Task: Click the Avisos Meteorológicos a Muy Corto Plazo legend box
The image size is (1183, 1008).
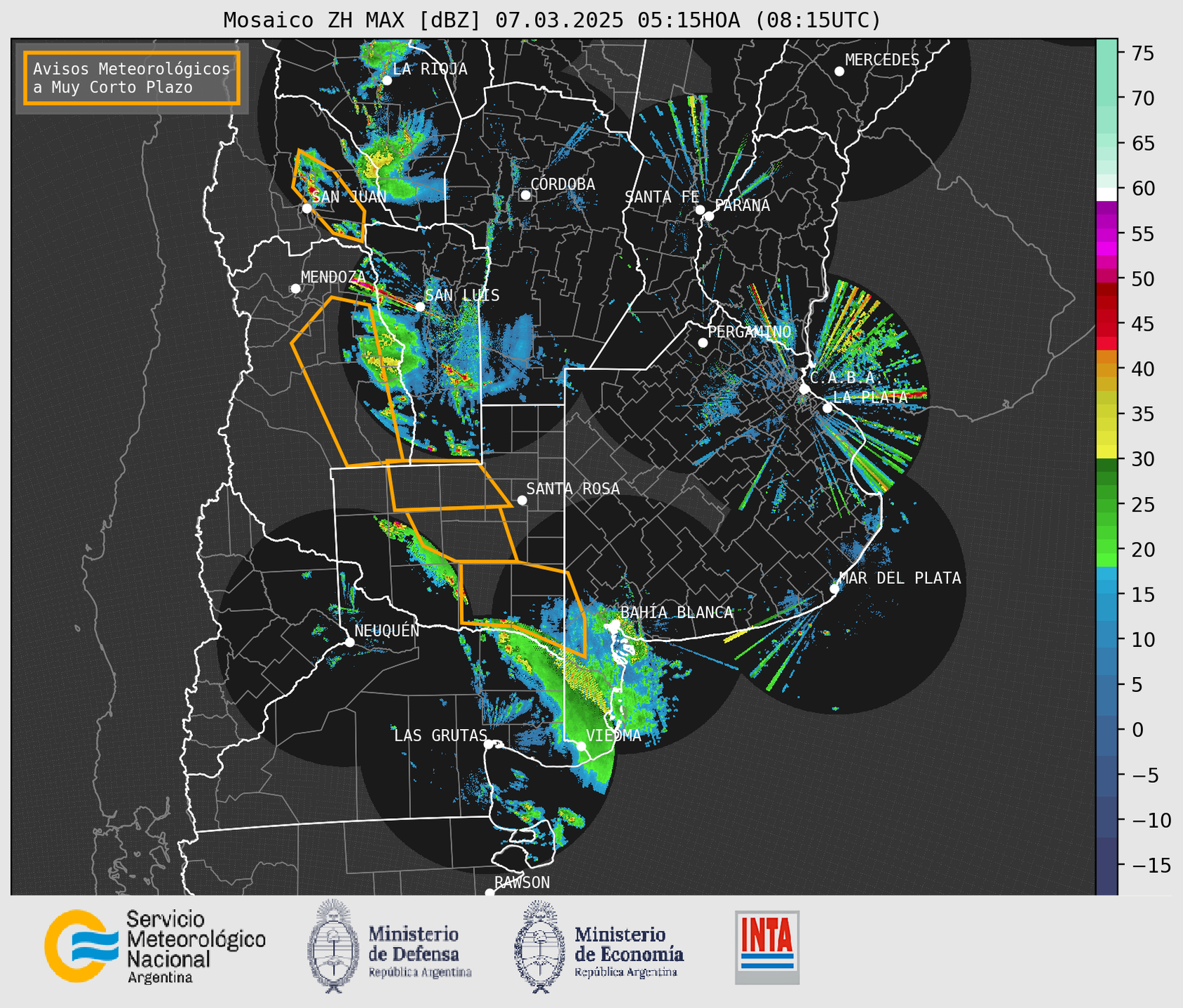Action: [x=132, y=78]
